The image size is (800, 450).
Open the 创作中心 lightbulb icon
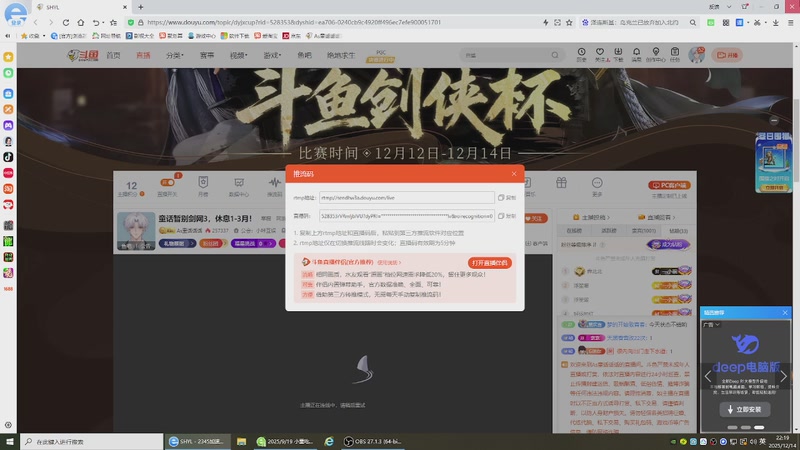point(656,55)
